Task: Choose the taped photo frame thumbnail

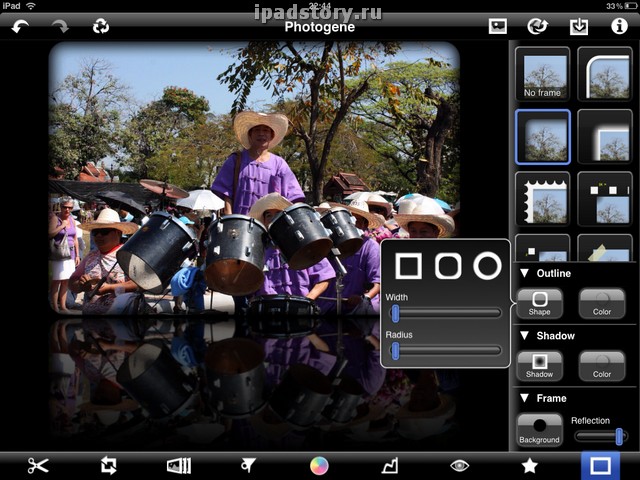Action: click(x=605, y=248)
